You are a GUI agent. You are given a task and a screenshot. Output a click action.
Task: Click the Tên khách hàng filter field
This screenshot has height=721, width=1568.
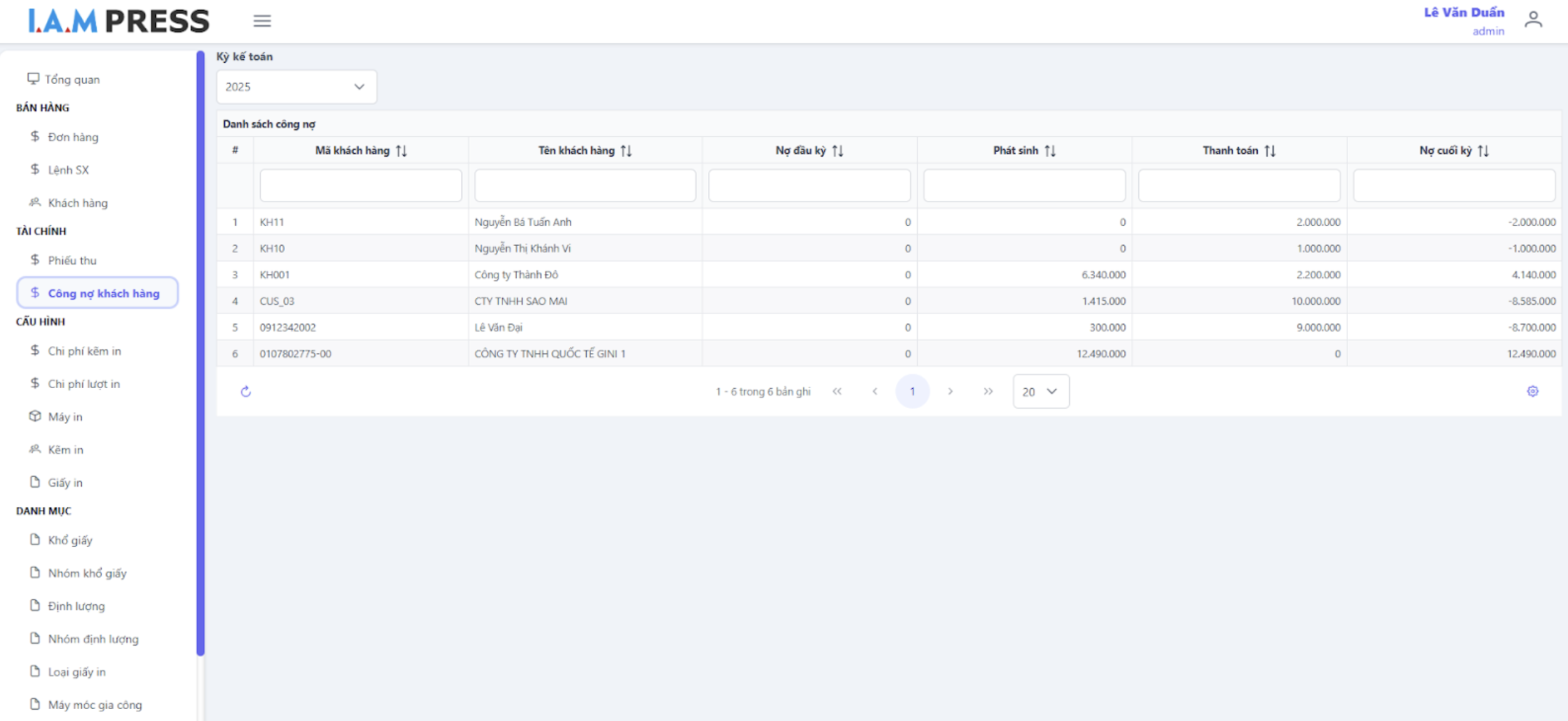(584, 185)
